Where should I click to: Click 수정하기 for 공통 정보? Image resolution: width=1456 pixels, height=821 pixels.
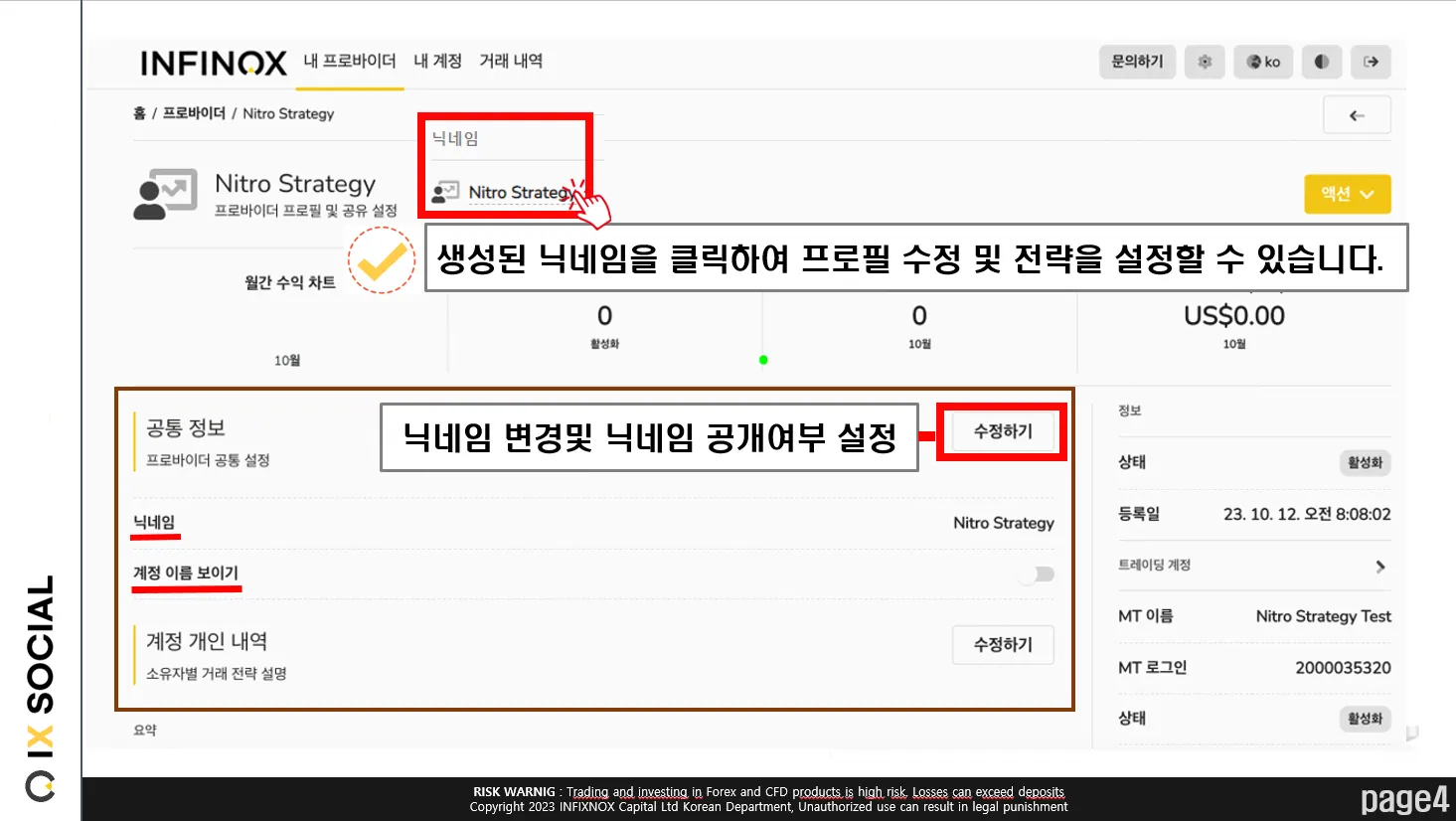(x=1003, y=431)
